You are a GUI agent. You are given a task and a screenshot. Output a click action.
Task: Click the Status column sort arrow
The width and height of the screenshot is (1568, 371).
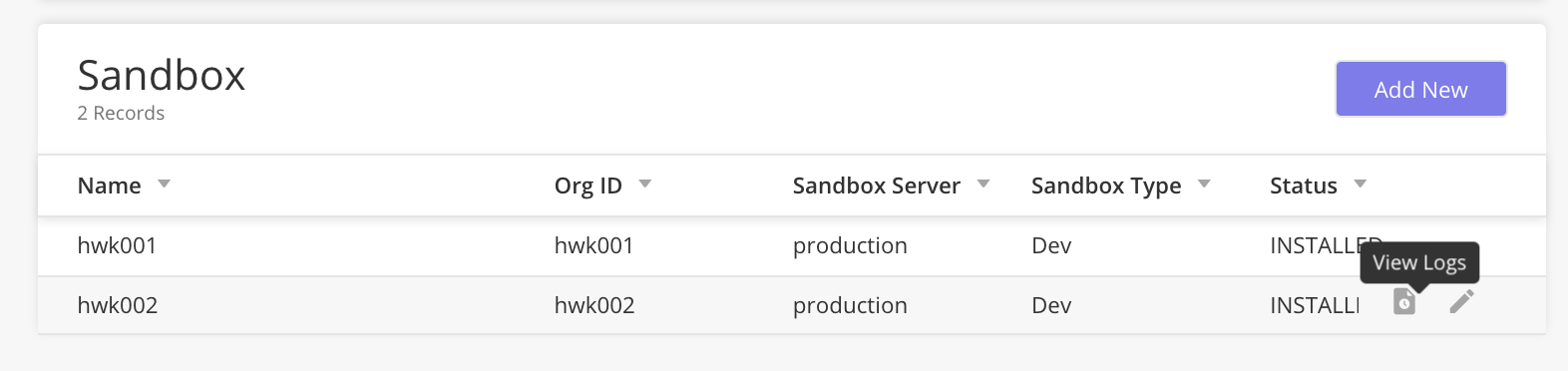click(1361, 184)
